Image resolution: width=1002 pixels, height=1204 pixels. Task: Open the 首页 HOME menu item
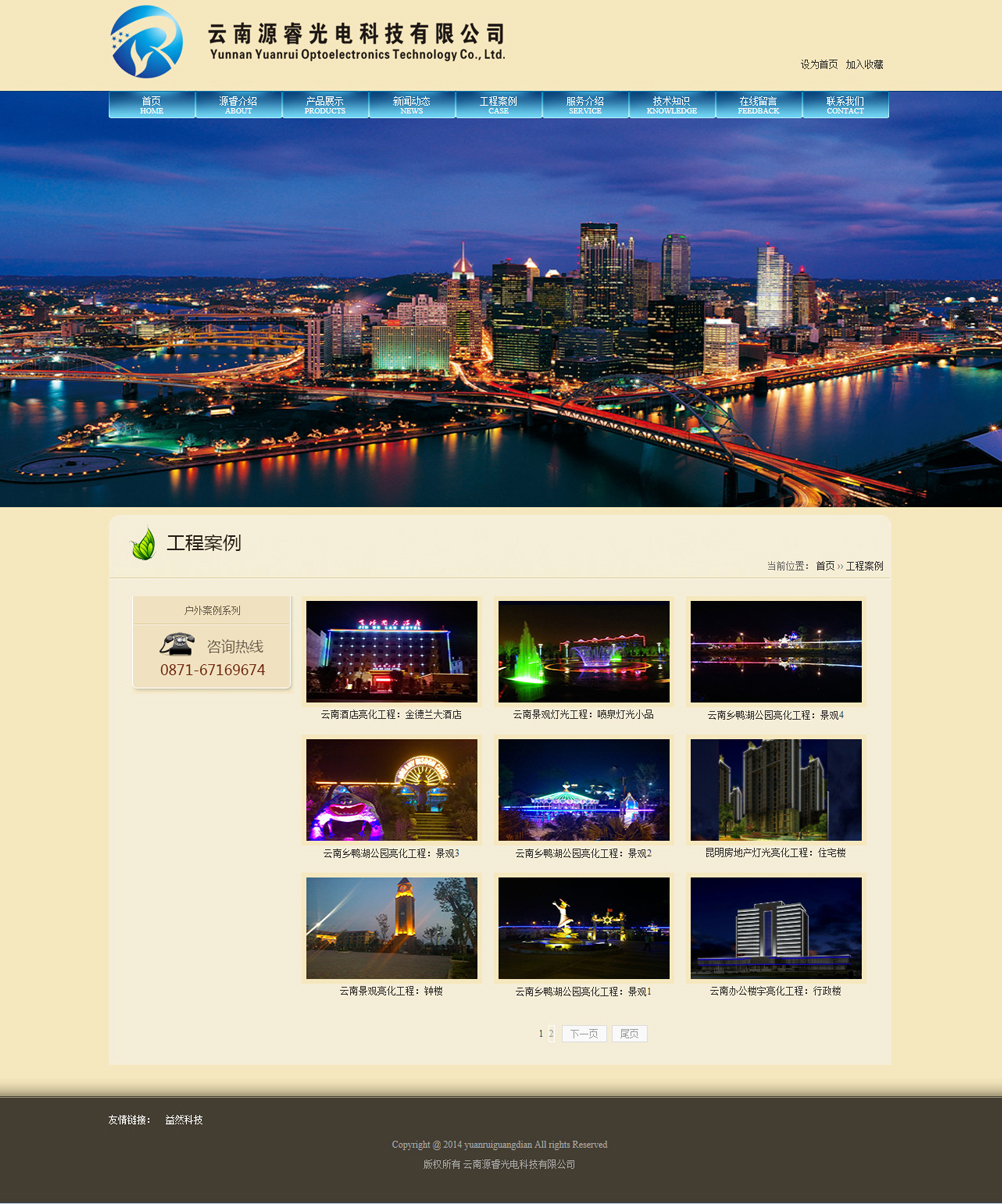152,105
